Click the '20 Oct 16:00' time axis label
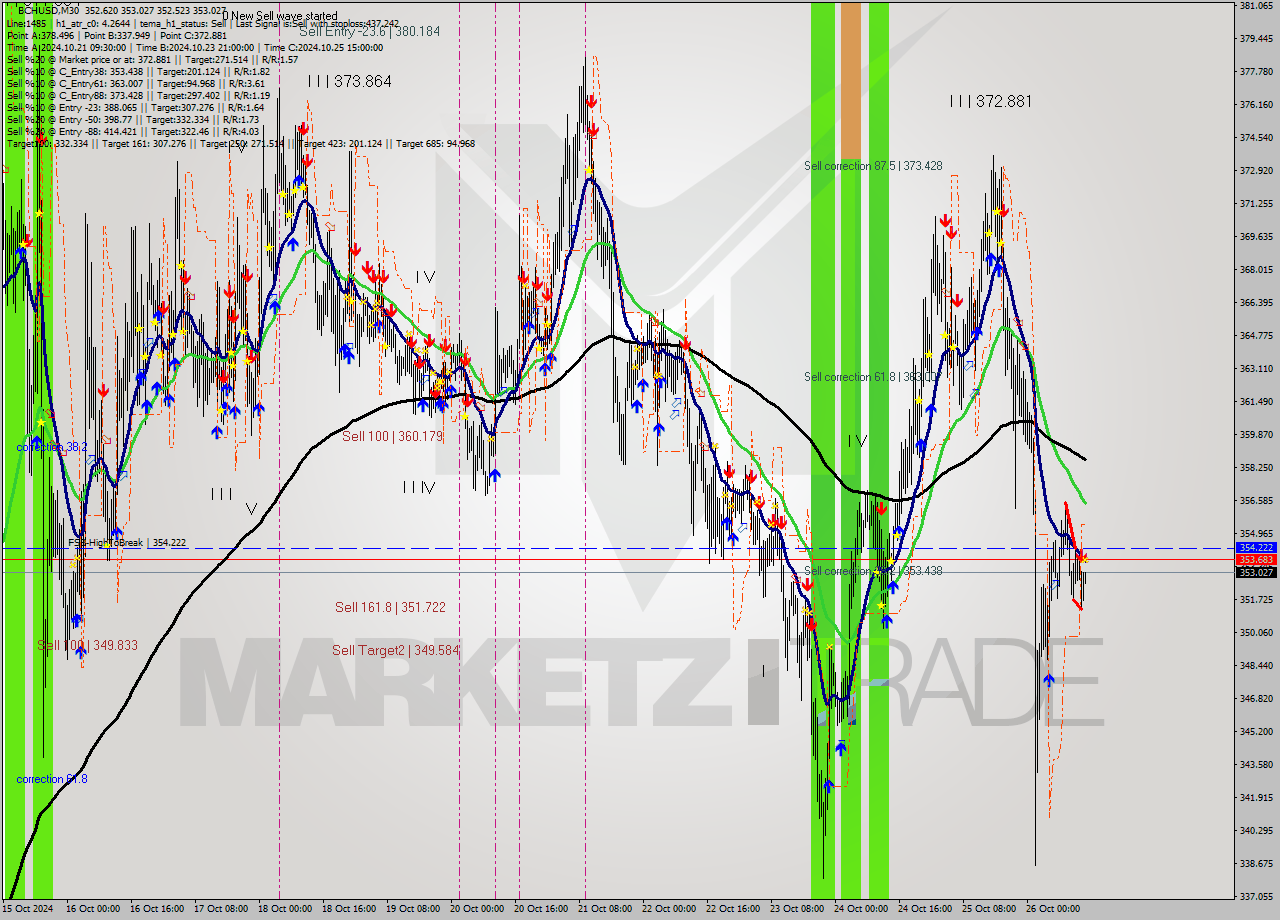 click(541, 909)
